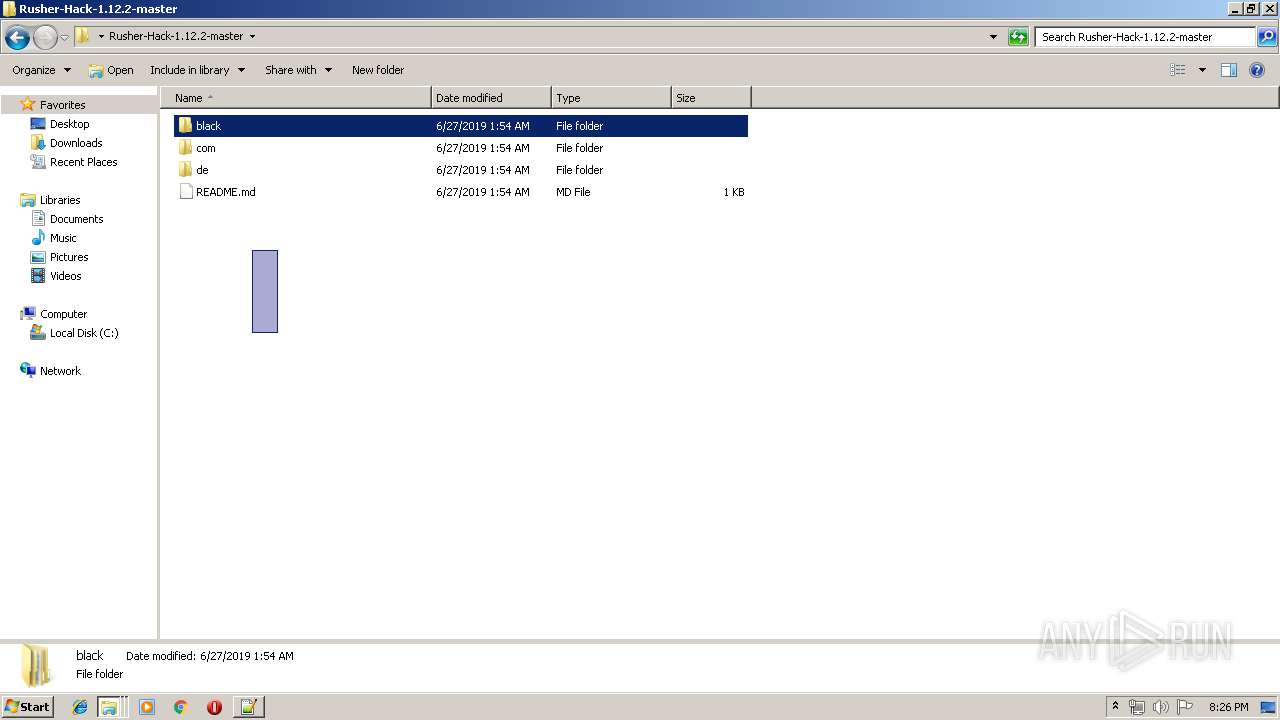Go back with the Back arrow button
Viewport: 1280px width, 720px height.
coord(17,38)
